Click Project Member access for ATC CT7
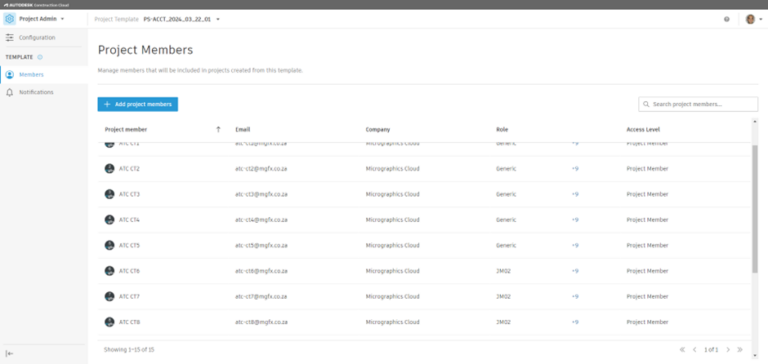 coord(647,297)
